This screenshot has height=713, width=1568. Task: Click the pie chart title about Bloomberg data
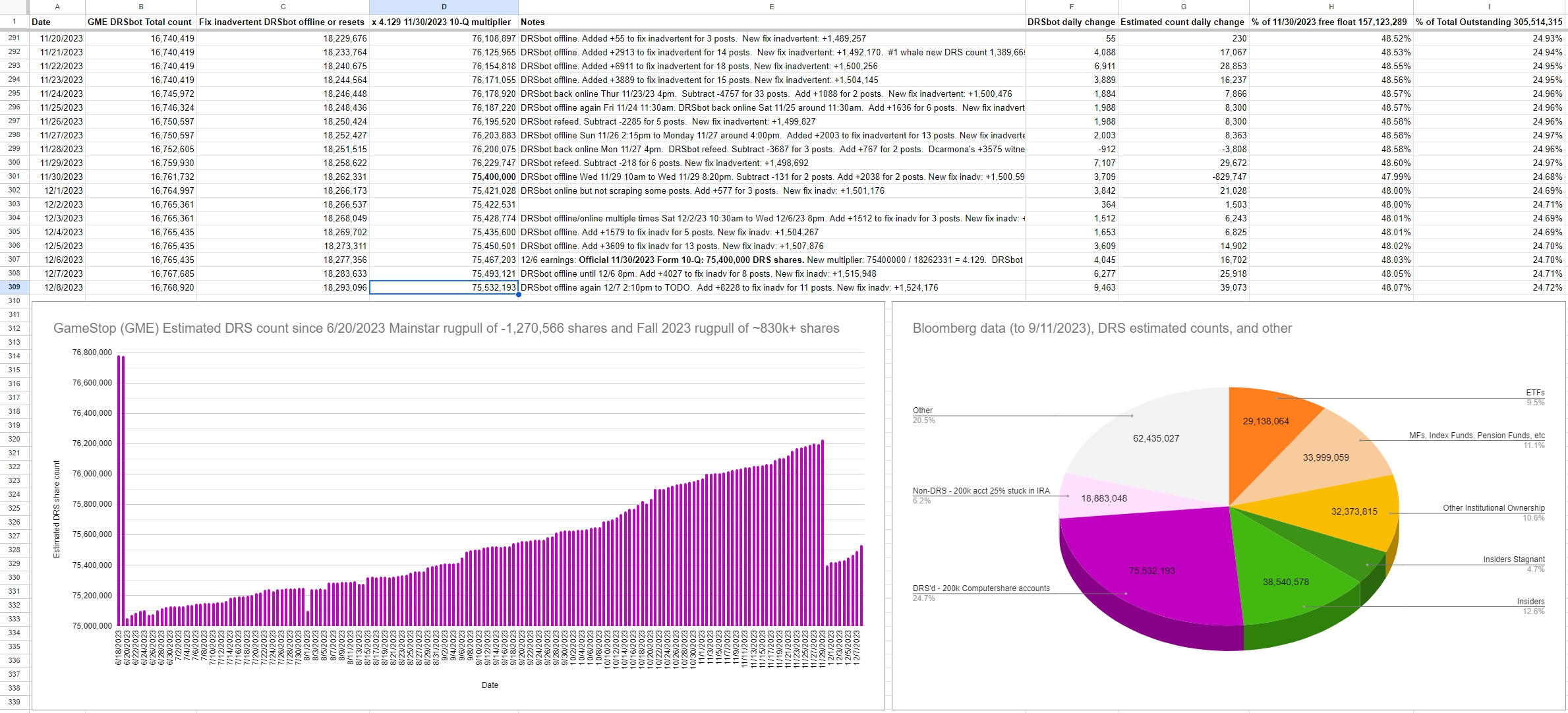pyautogui.click(x=1102, y=328)
